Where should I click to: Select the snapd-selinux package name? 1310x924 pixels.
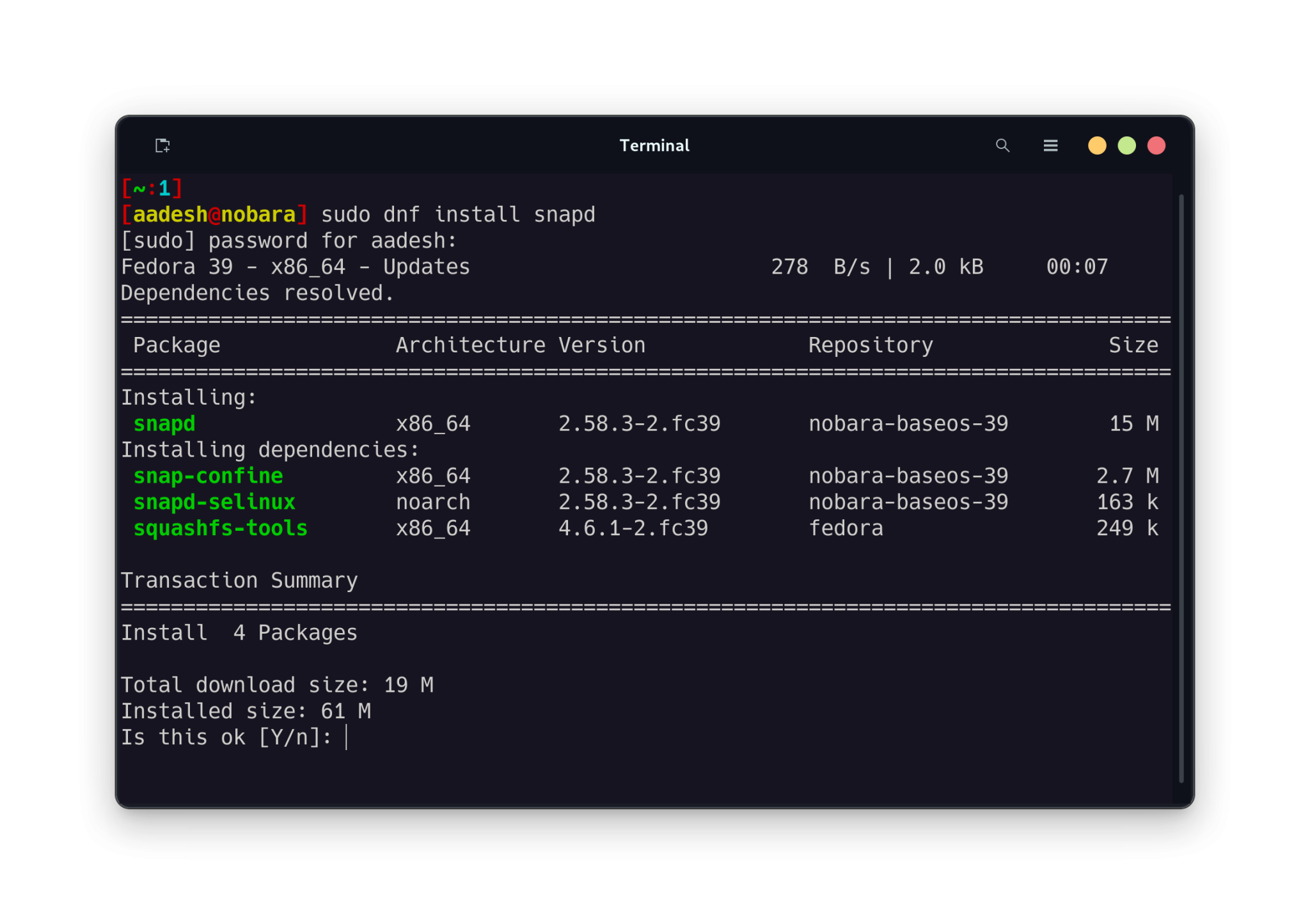click(x=214, y=501)
